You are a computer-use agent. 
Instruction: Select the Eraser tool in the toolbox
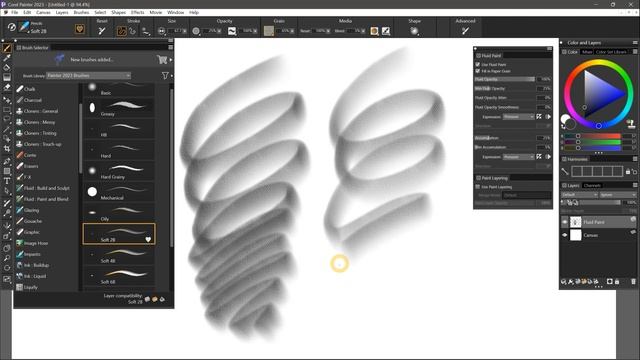[x=7, y=87]
